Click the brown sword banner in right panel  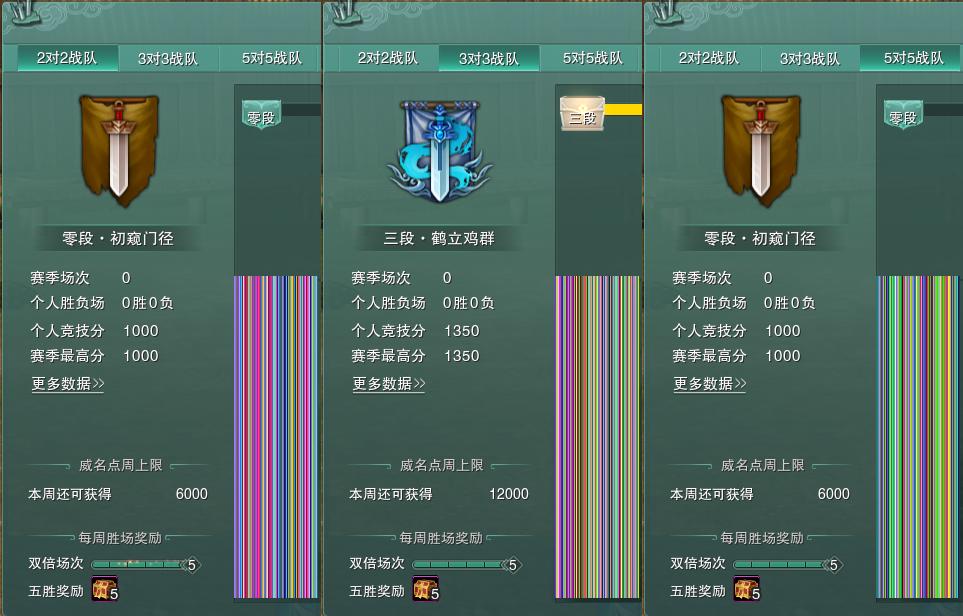[x=761, y=150]
